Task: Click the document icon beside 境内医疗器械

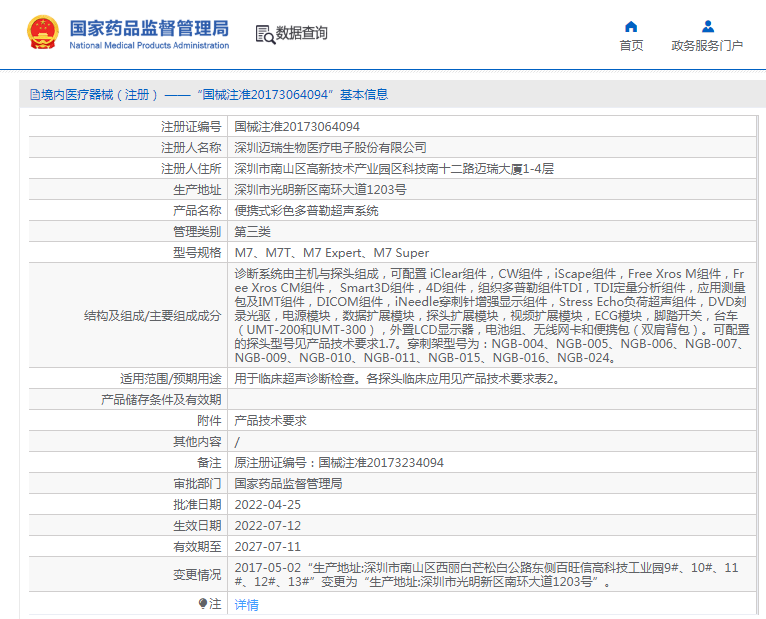Action: (x=35, y=95)
